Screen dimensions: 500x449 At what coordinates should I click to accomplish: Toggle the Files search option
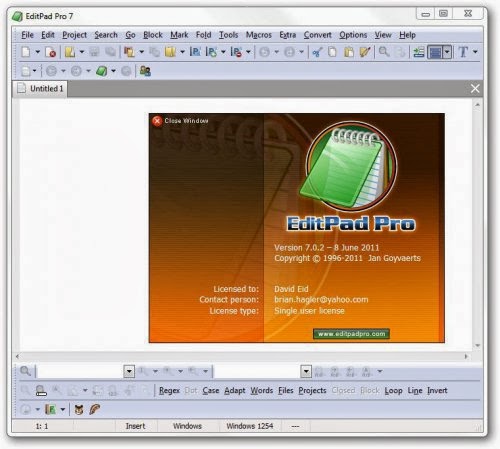286,390
